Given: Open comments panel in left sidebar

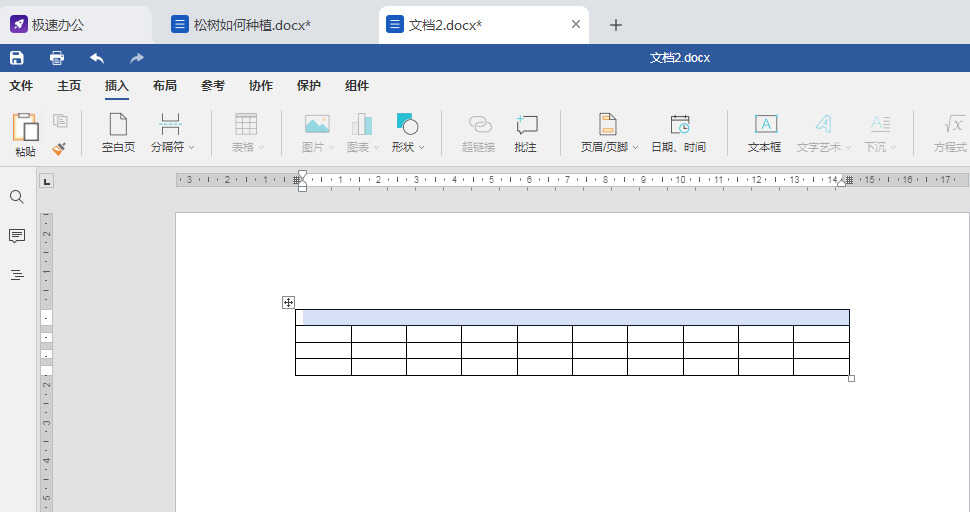Looking at the screenshot, I should tap(17, 236).
